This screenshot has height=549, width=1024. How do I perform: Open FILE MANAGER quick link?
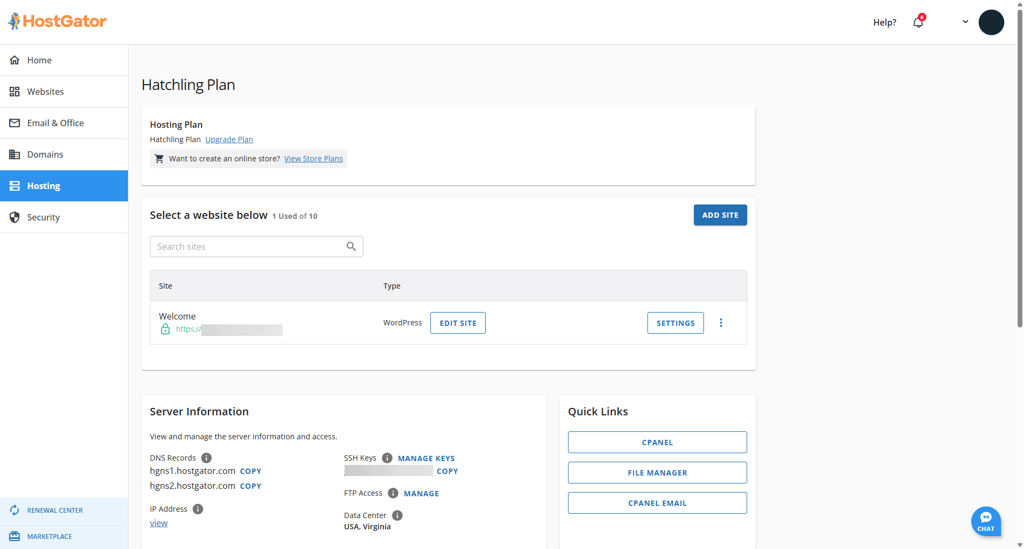point(657,473)
